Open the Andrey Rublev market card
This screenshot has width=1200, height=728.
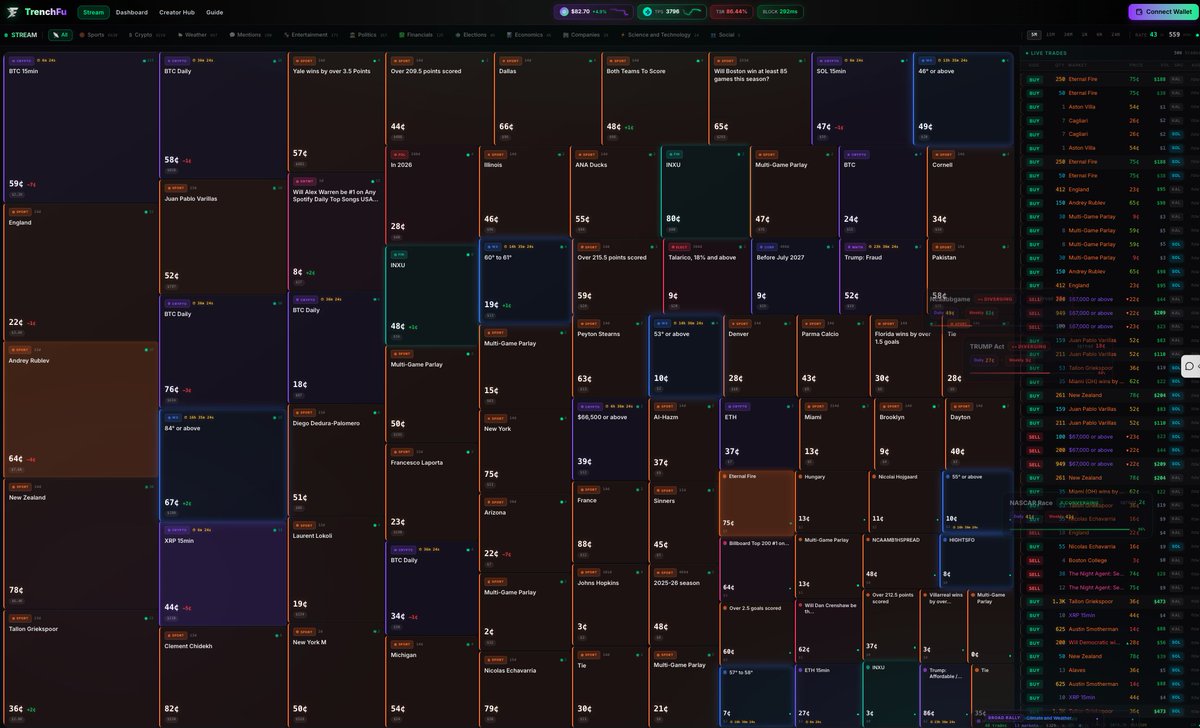point(80,409)
